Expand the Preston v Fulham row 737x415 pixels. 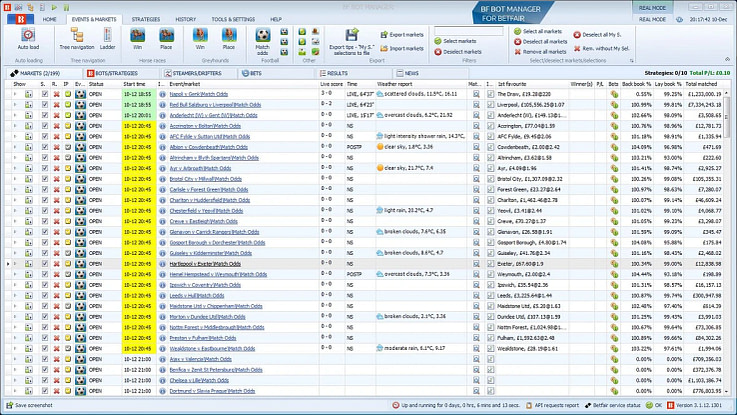pos(15,338)
